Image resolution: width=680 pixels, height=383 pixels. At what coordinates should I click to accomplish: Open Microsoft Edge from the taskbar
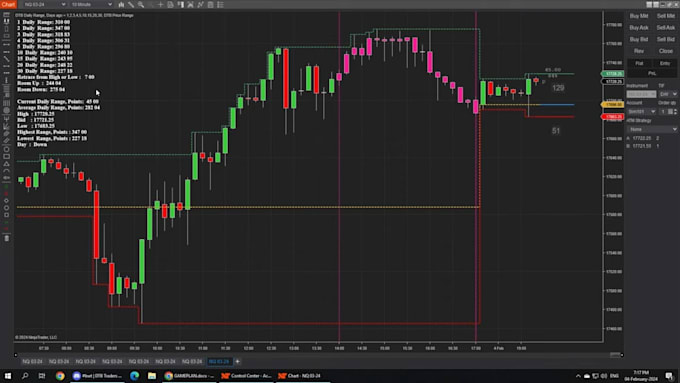[134, 376]
